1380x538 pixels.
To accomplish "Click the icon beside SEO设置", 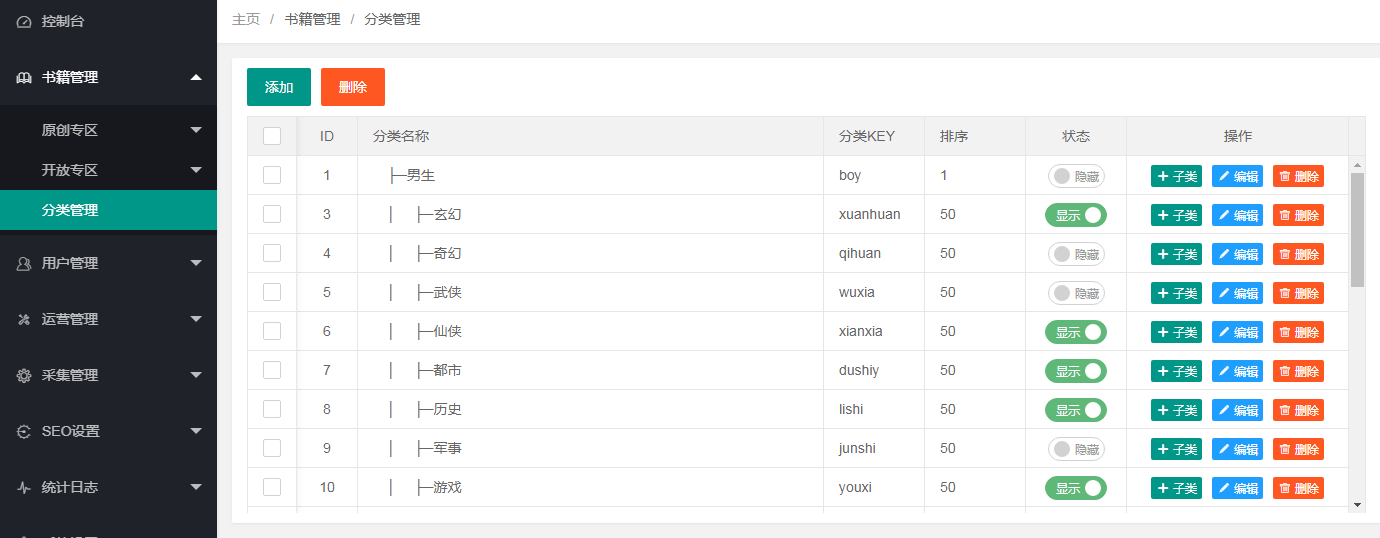I will click(24, 431).
